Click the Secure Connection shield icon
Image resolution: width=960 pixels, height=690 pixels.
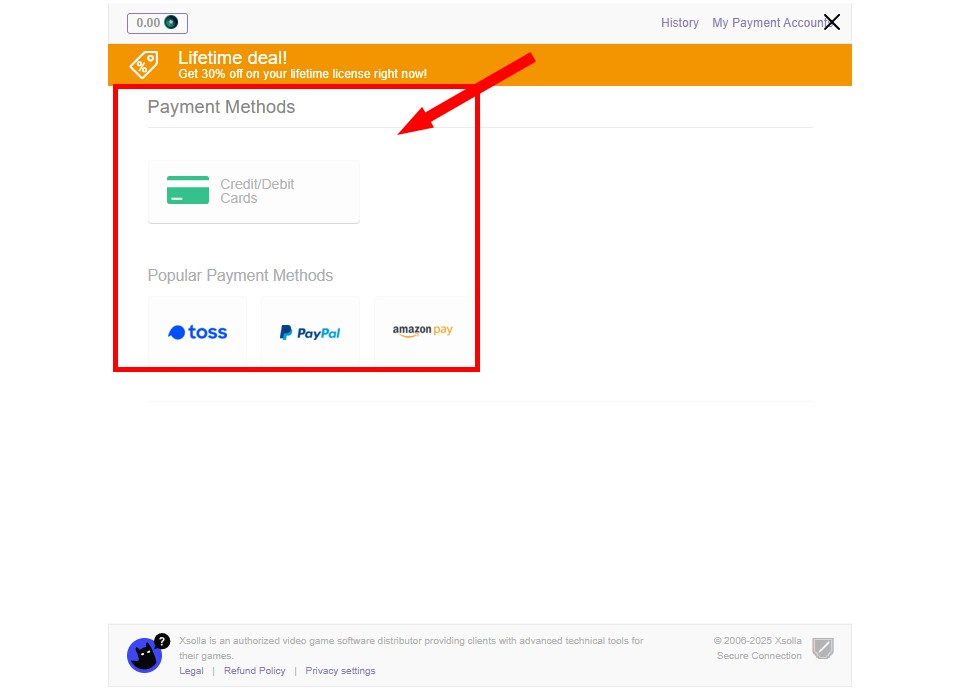pos(822,649)
